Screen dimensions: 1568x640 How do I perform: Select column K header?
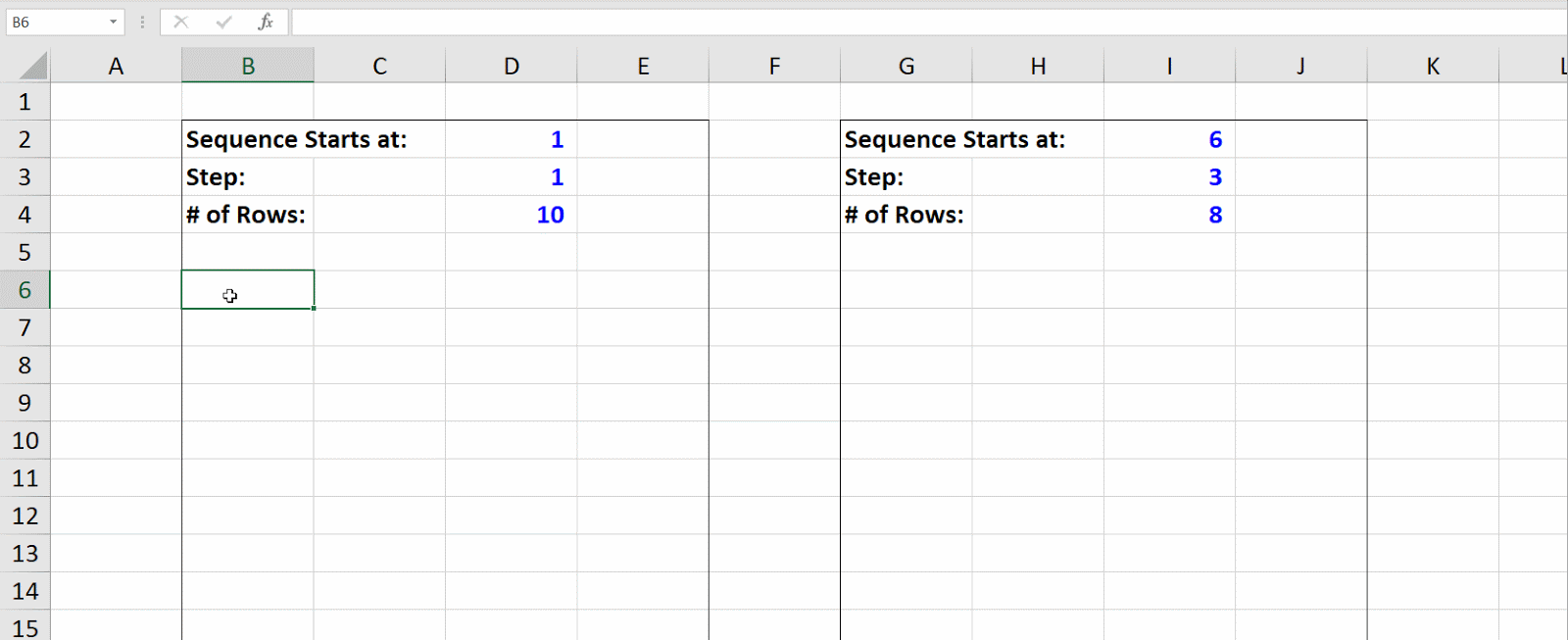[1433, 67]
